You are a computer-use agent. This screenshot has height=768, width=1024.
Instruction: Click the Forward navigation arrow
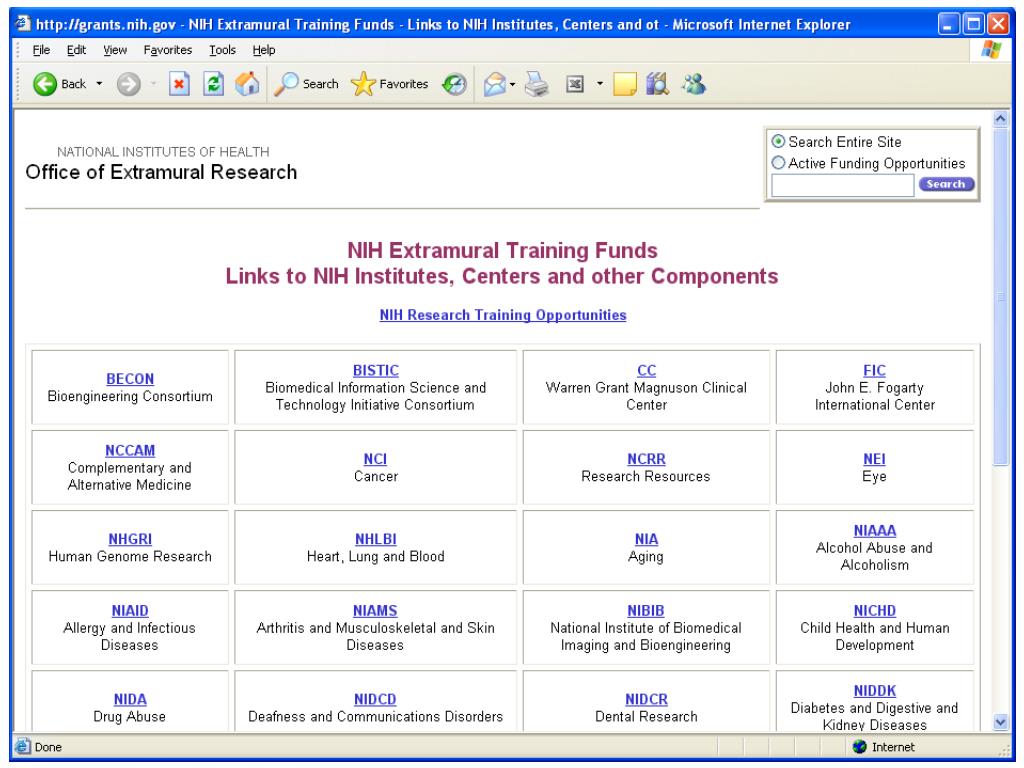(x=129, y=84)
